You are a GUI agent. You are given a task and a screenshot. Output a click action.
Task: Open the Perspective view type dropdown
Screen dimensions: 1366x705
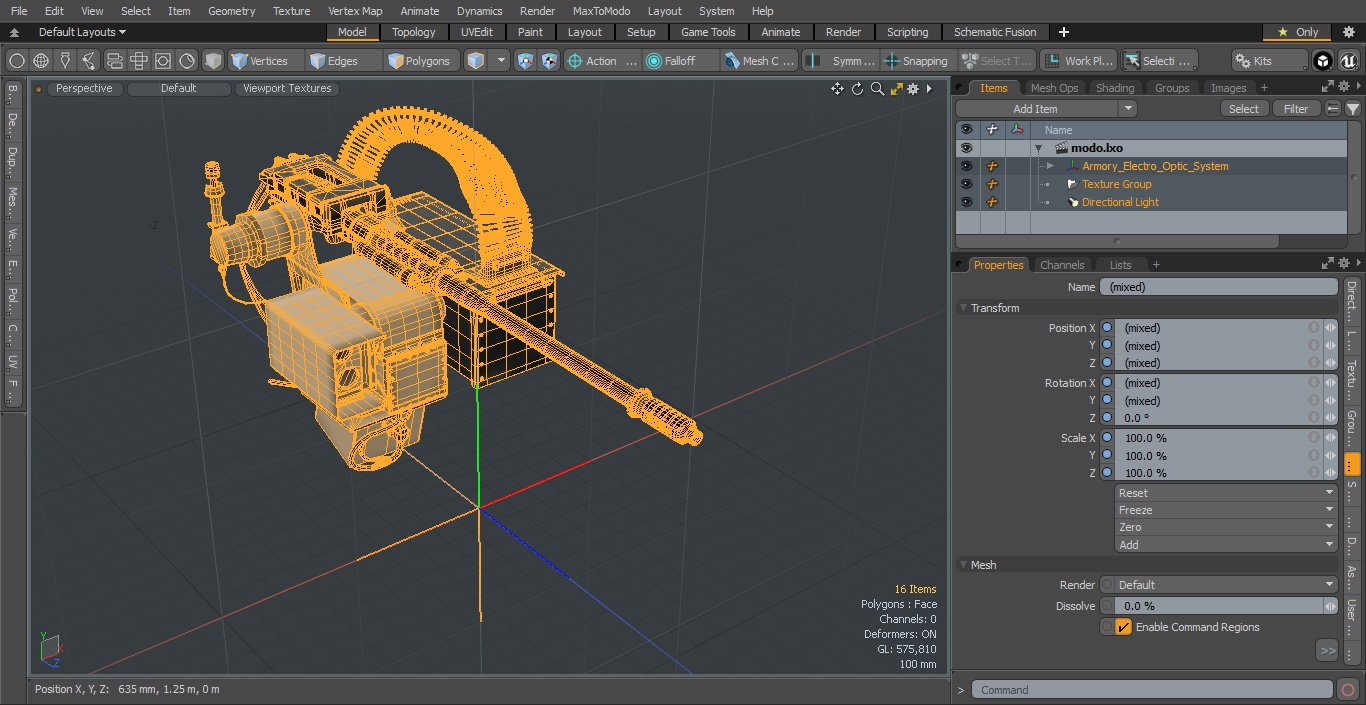[x=84, y=88]
